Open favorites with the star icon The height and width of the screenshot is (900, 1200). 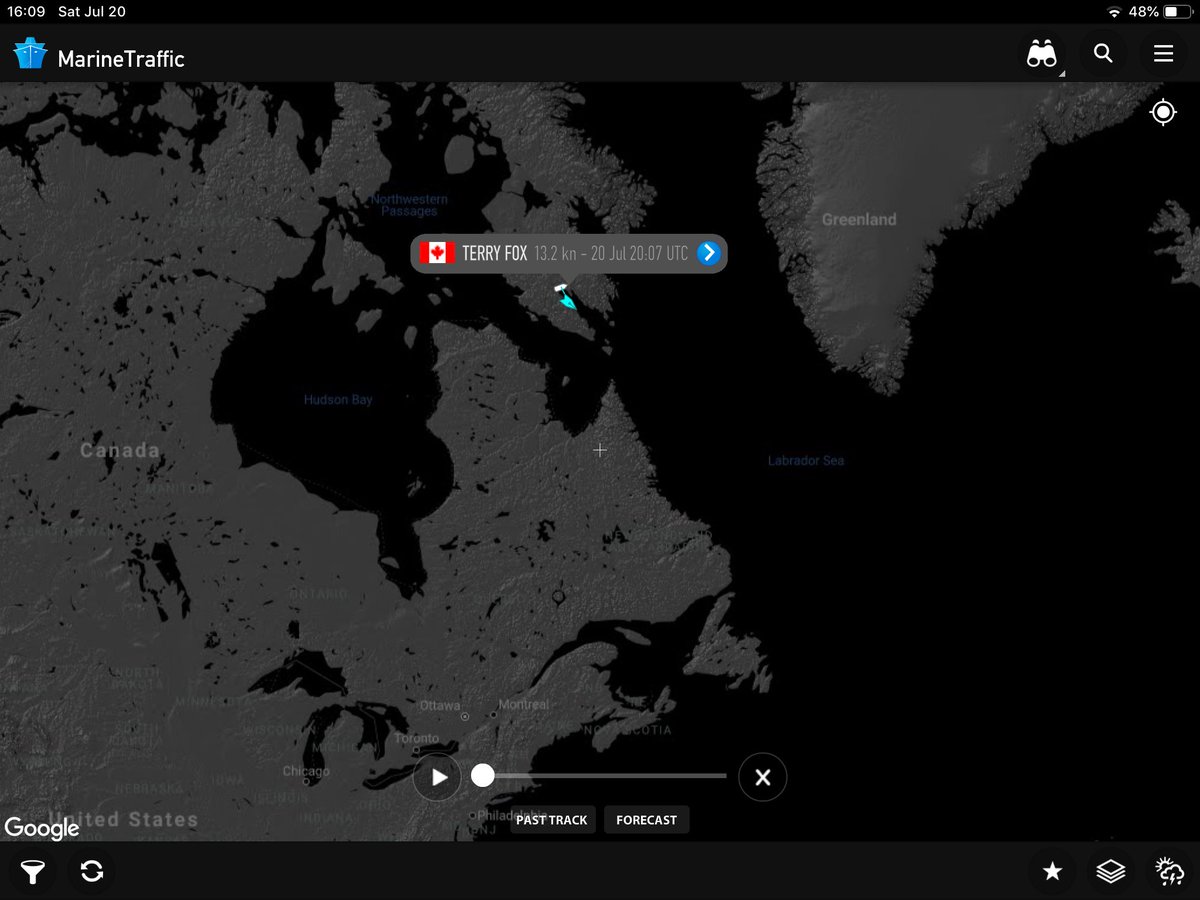[1052, 871]
